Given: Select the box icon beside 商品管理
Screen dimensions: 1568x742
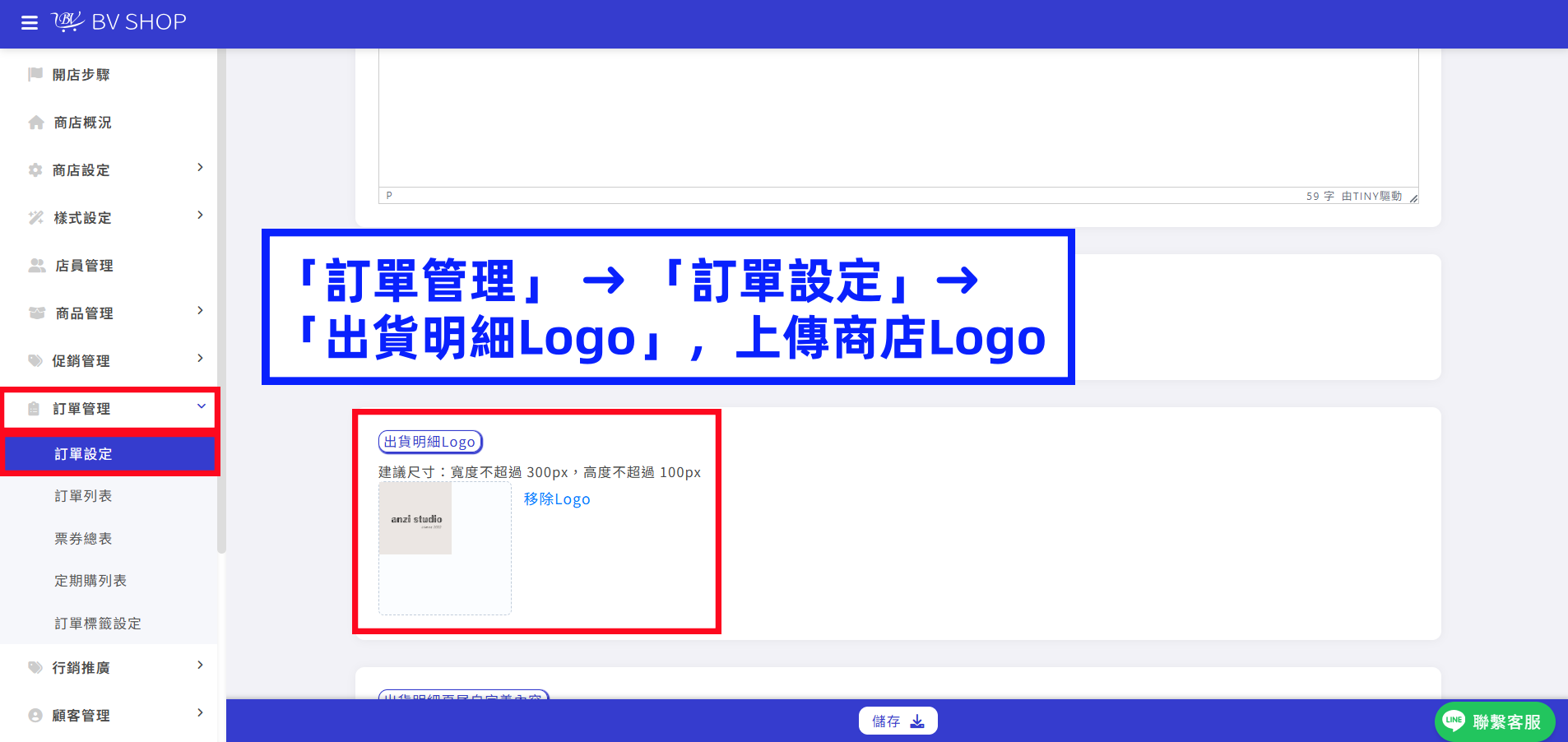Looking at the screenshot, I should click(37, 313).
